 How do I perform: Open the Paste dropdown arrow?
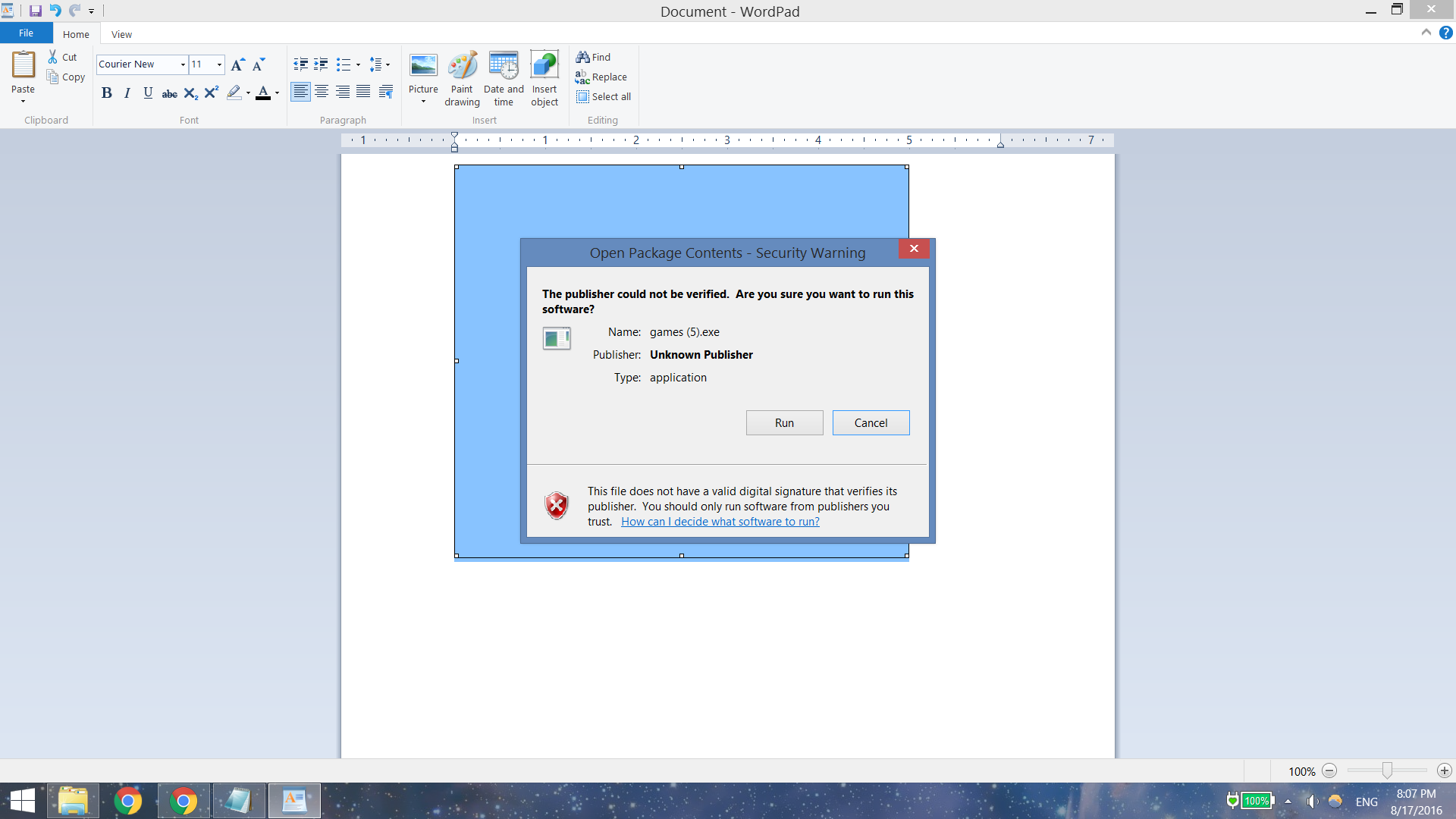pyautogui.click(x=23, y=101)
